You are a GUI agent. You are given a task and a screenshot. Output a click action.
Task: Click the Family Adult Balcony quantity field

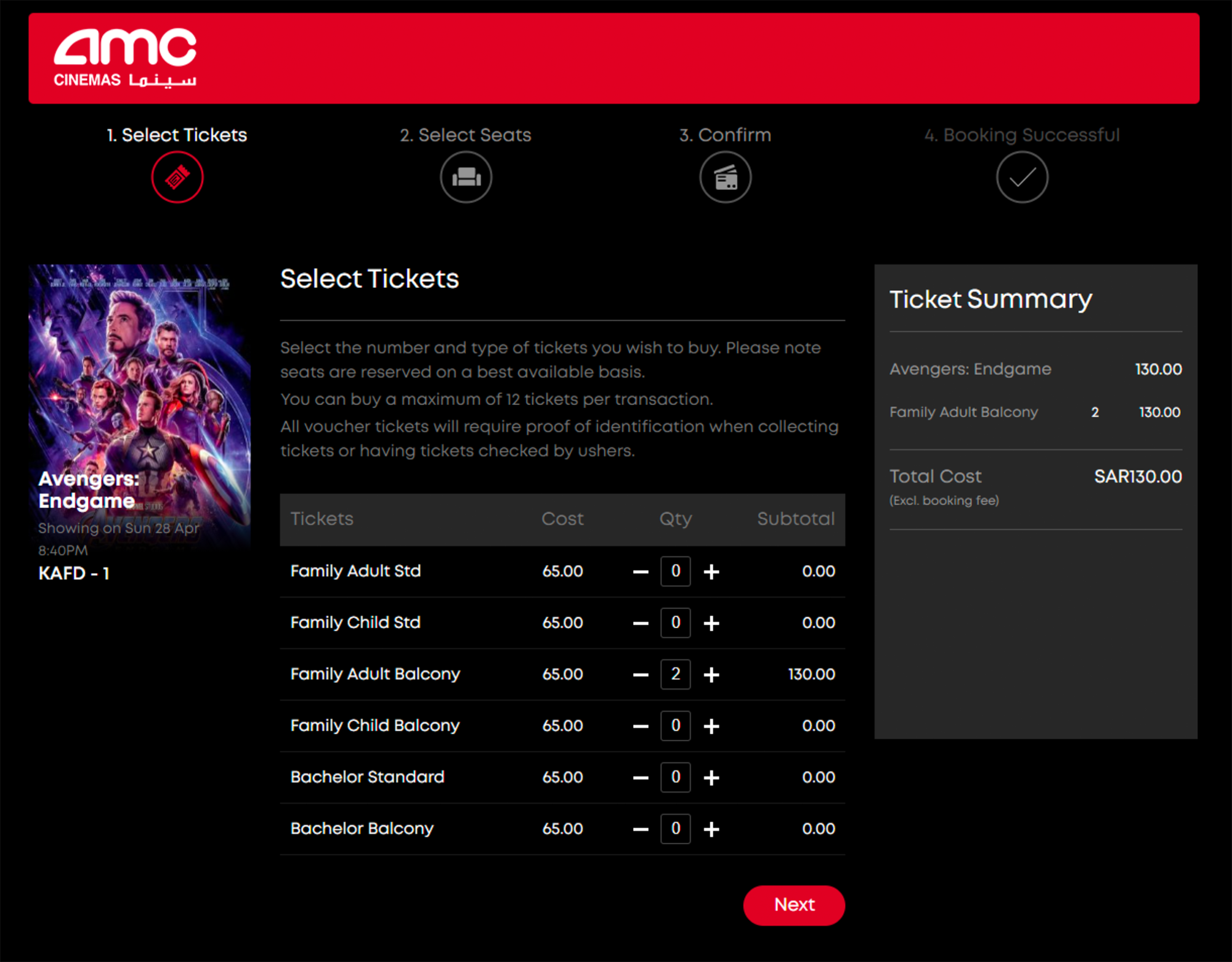[x=676, y=674]
